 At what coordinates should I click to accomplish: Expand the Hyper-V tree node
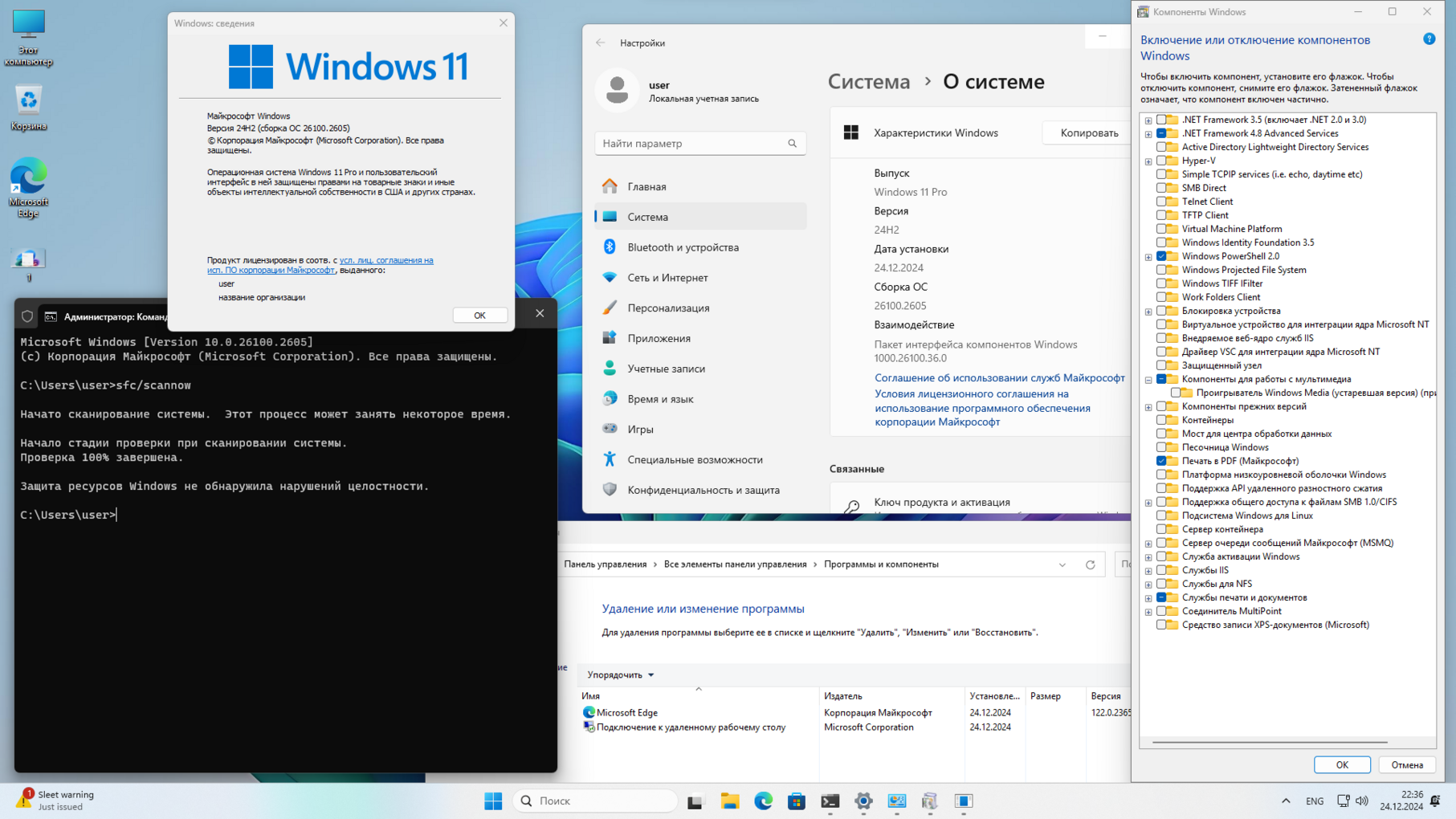(1148, 161)
